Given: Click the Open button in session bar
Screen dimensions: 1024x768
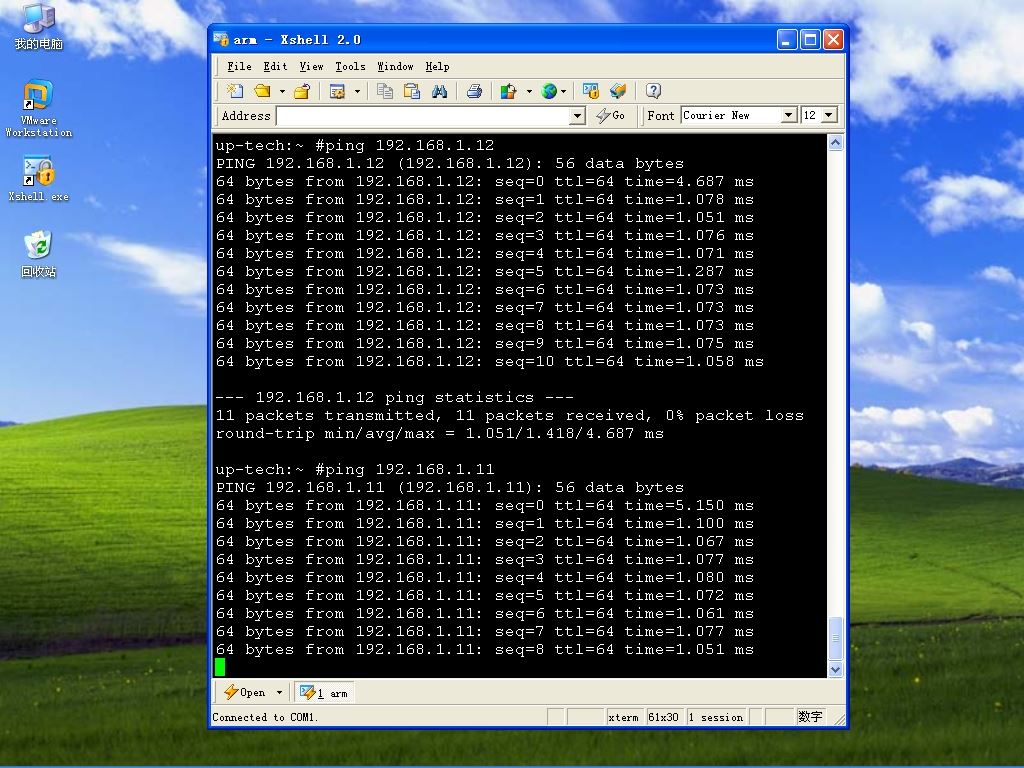Looking at the screenshot, I should (245, 692).
